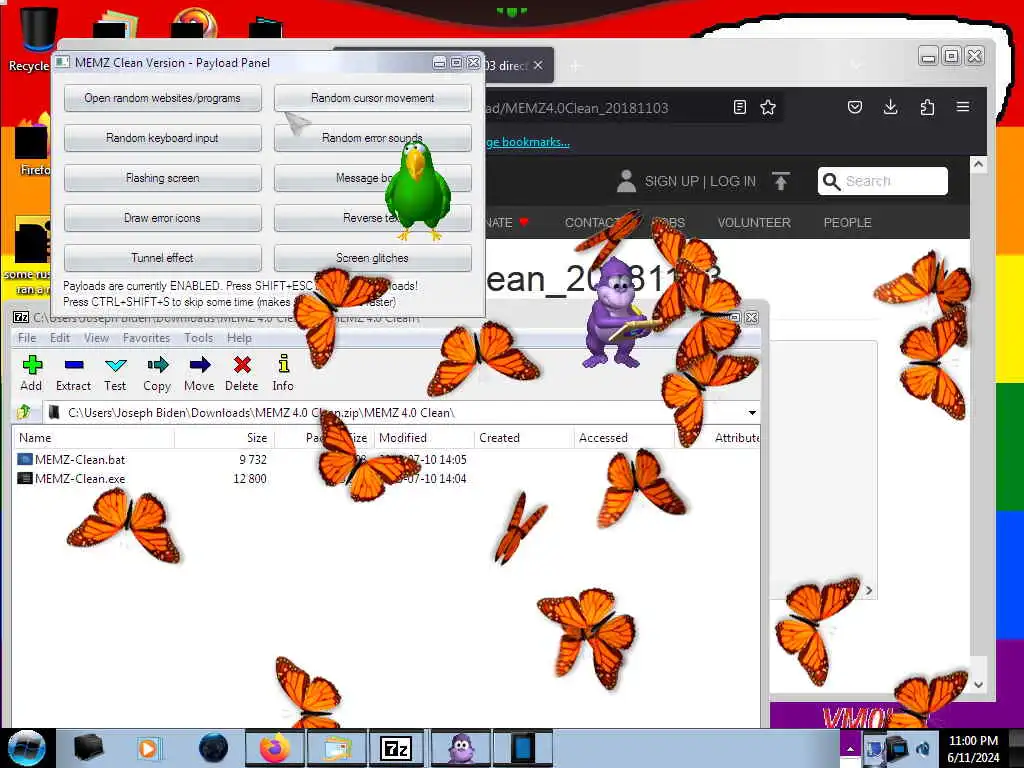Click the upload arrow icon on website
The width and height of the screenshot is (1024, 768).
pos(780,181)
